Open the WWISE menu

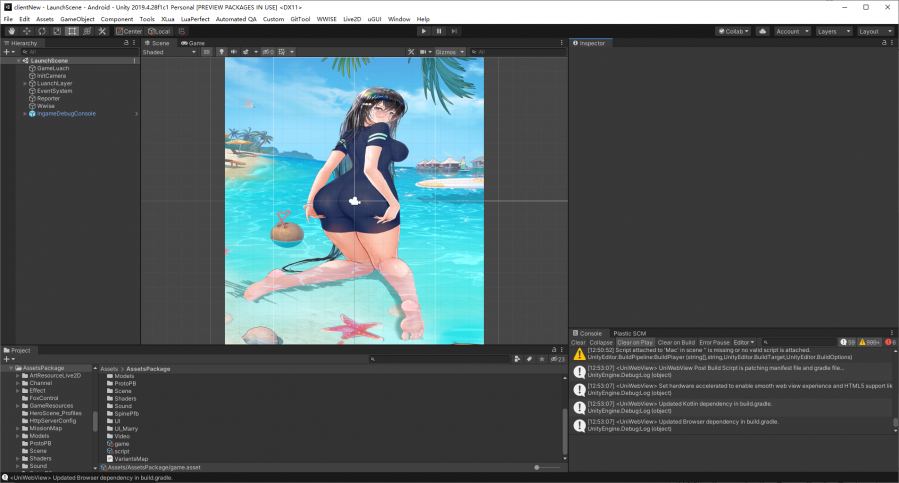tap(327, 19)
